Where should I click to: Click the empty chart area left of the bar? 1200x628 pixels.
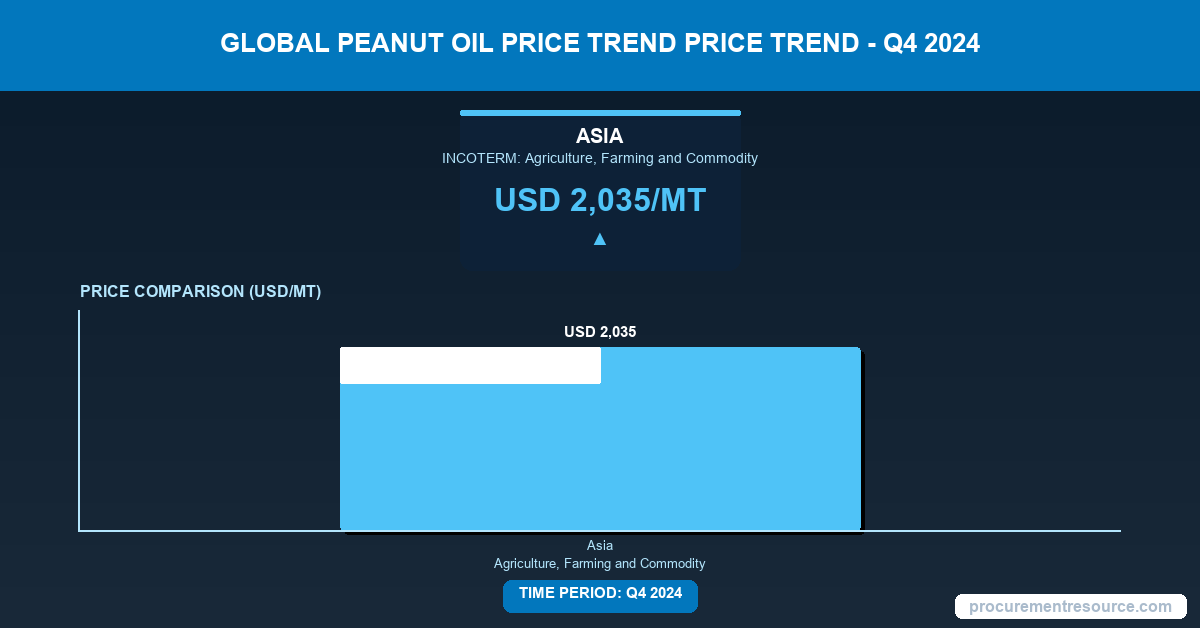210,430
